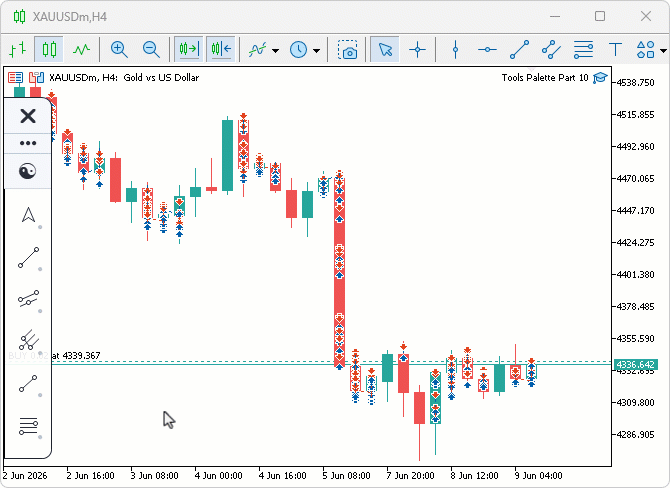Screen dimensions: 670x488
Task: Click the 4538.750 price axis label
Action: [x=635, y=82]
